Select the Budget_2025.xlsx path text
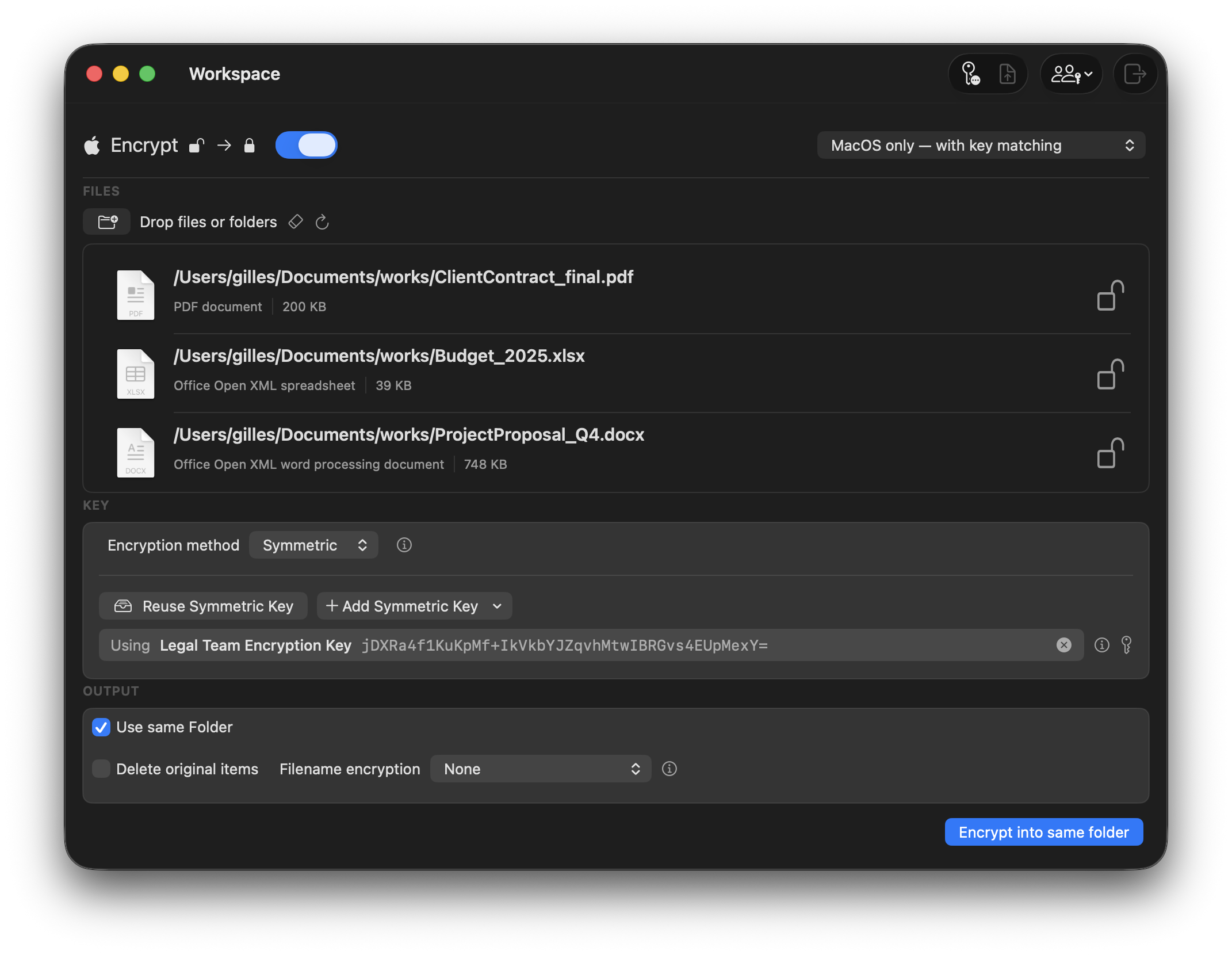The width and height of the screenshot is (1232, 955). (379, 356)
